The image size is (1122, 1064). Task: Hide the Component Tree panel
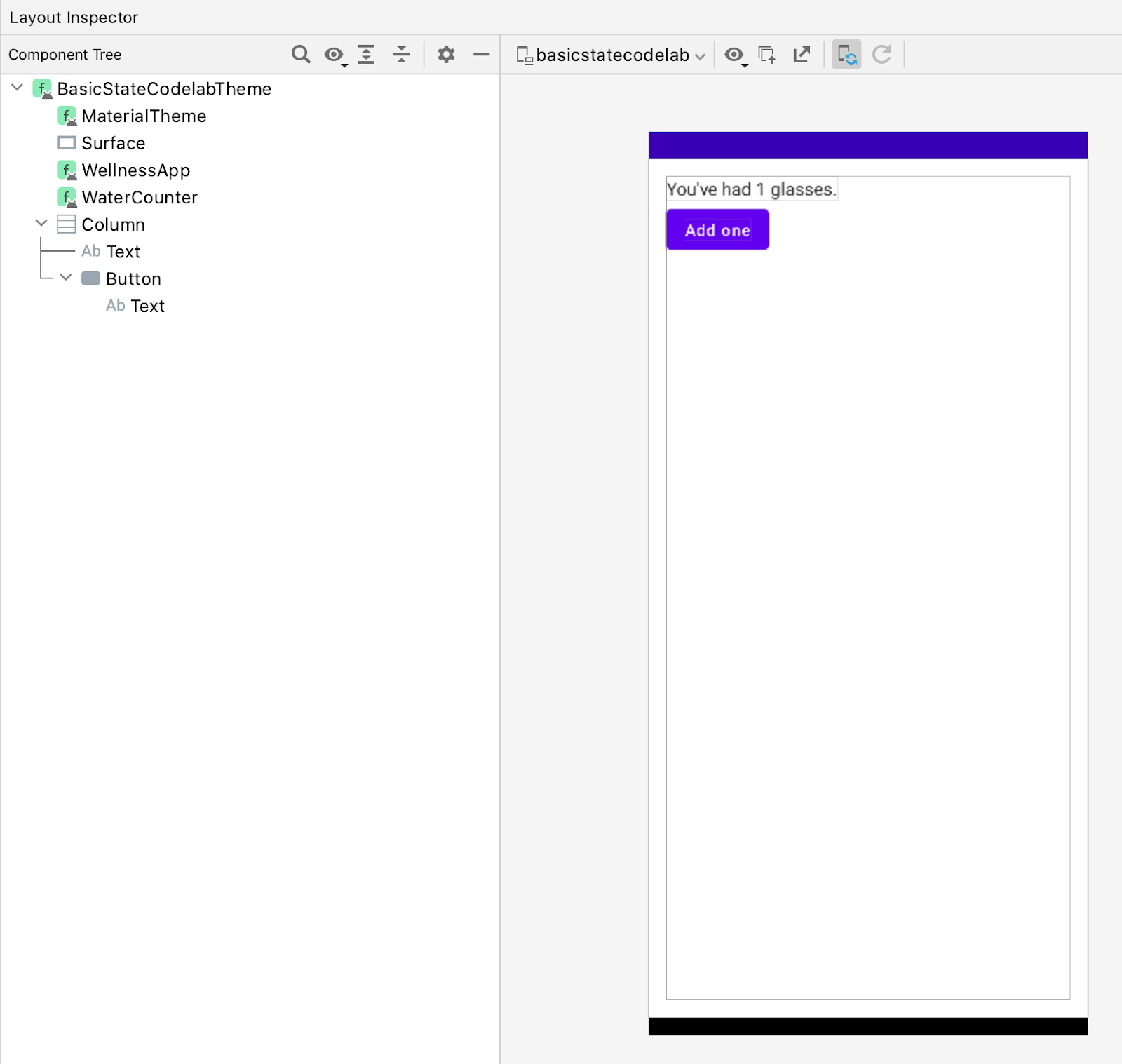click(x=481, y=54)
